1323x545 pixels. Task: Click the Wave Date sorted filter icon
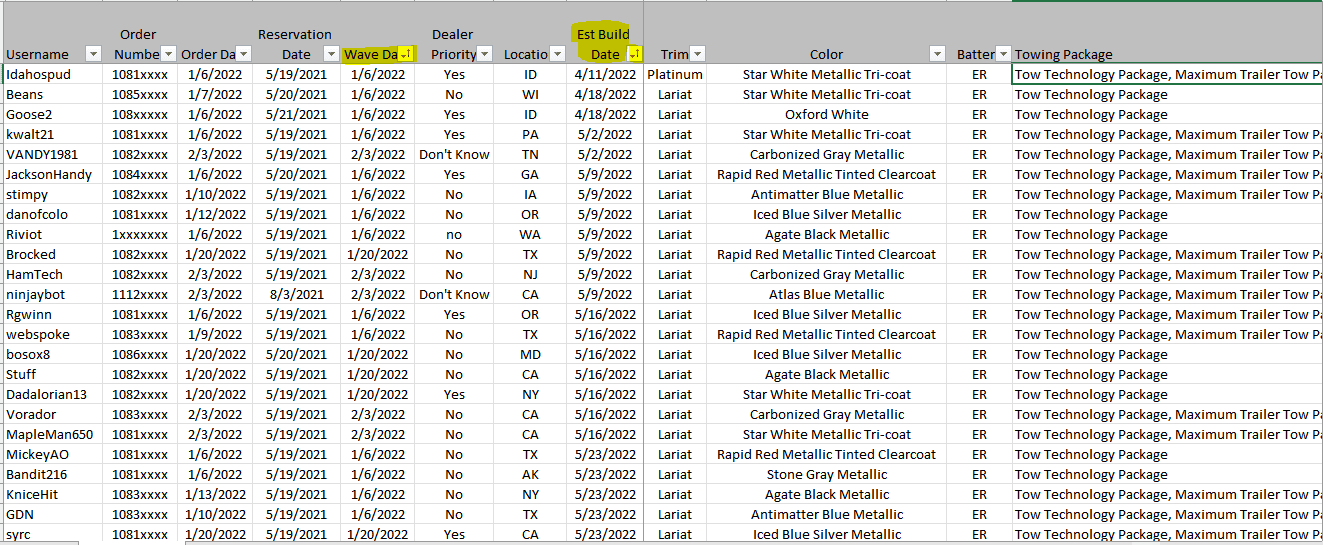click(405, 54)
